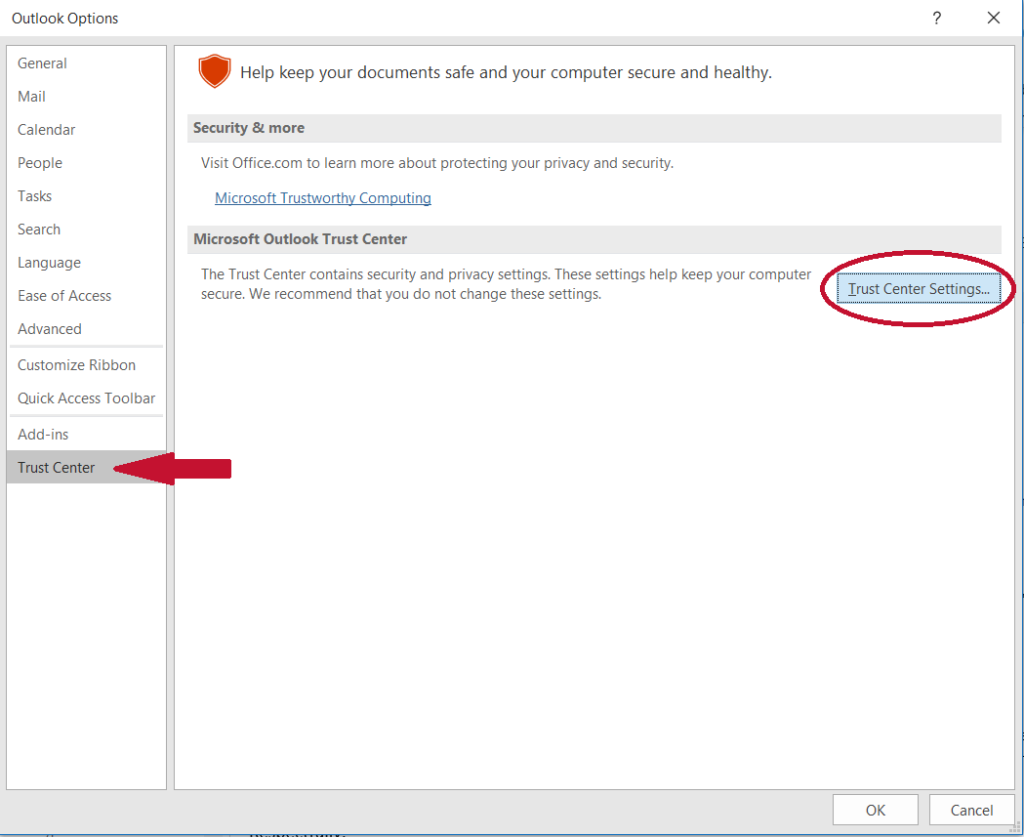Open the Help question mark icon
The width and height of the screenshot is (1024, 837).
[x=936, y=18]
